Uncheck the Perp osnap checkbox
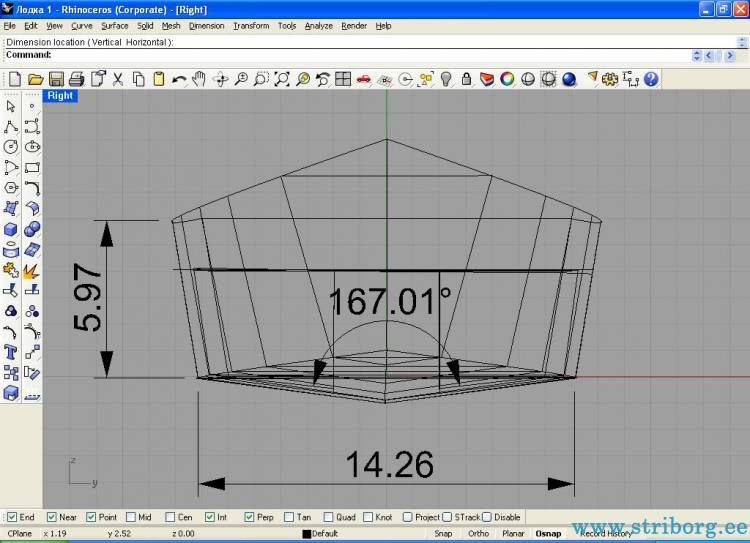 pos(250,517)
